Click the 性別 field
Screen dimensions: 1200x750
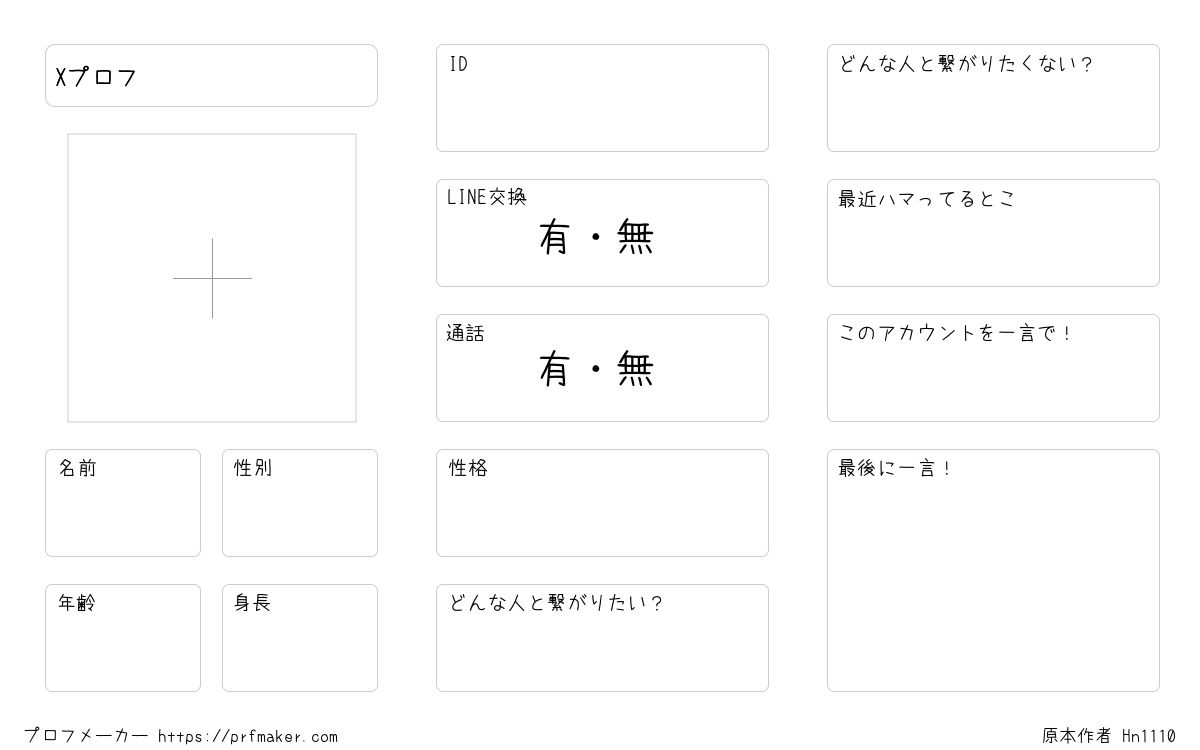(300, 503)
